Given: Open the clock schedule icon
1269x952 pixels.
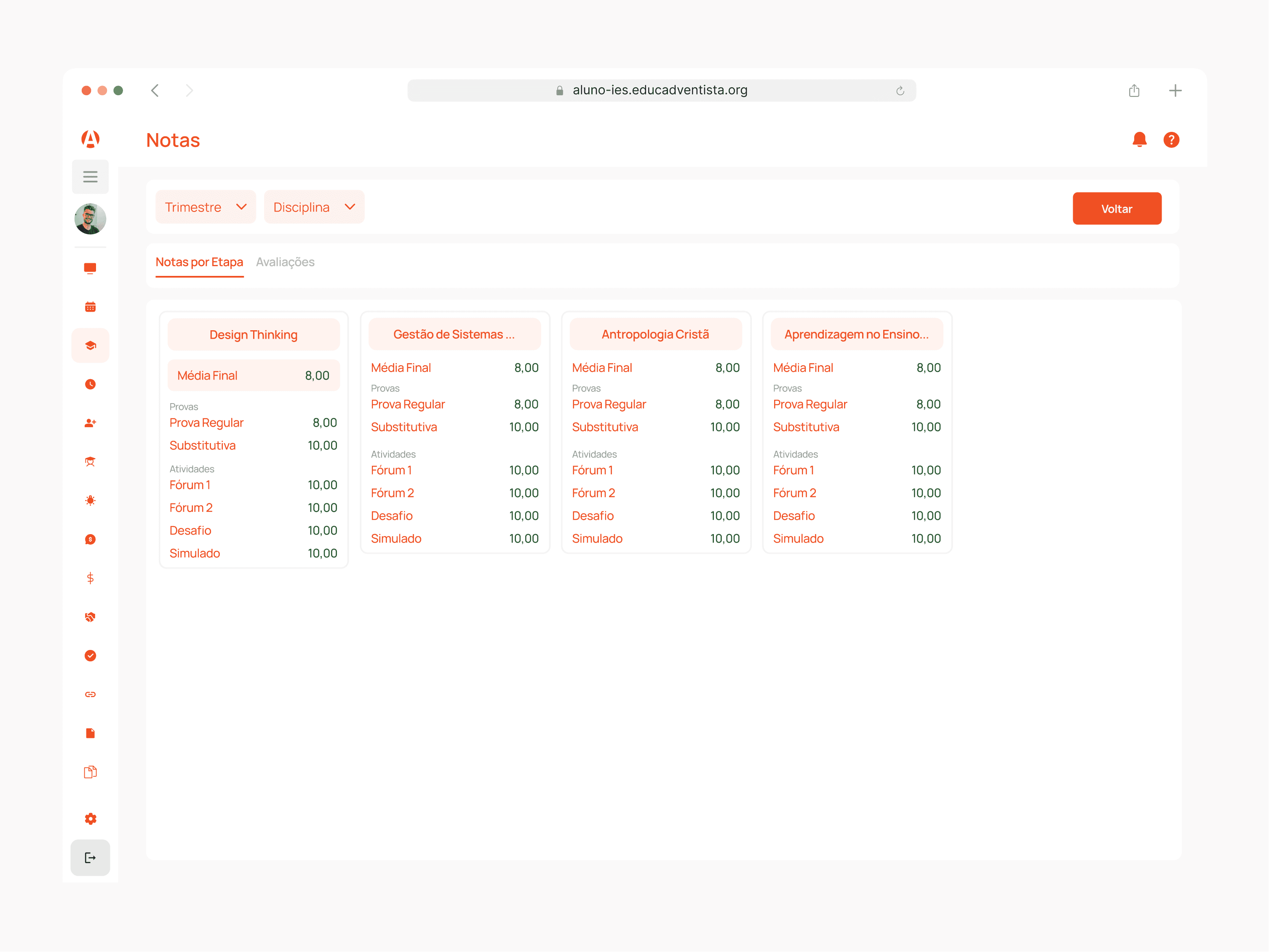Looking at the screenshot, I should [90, 384].
